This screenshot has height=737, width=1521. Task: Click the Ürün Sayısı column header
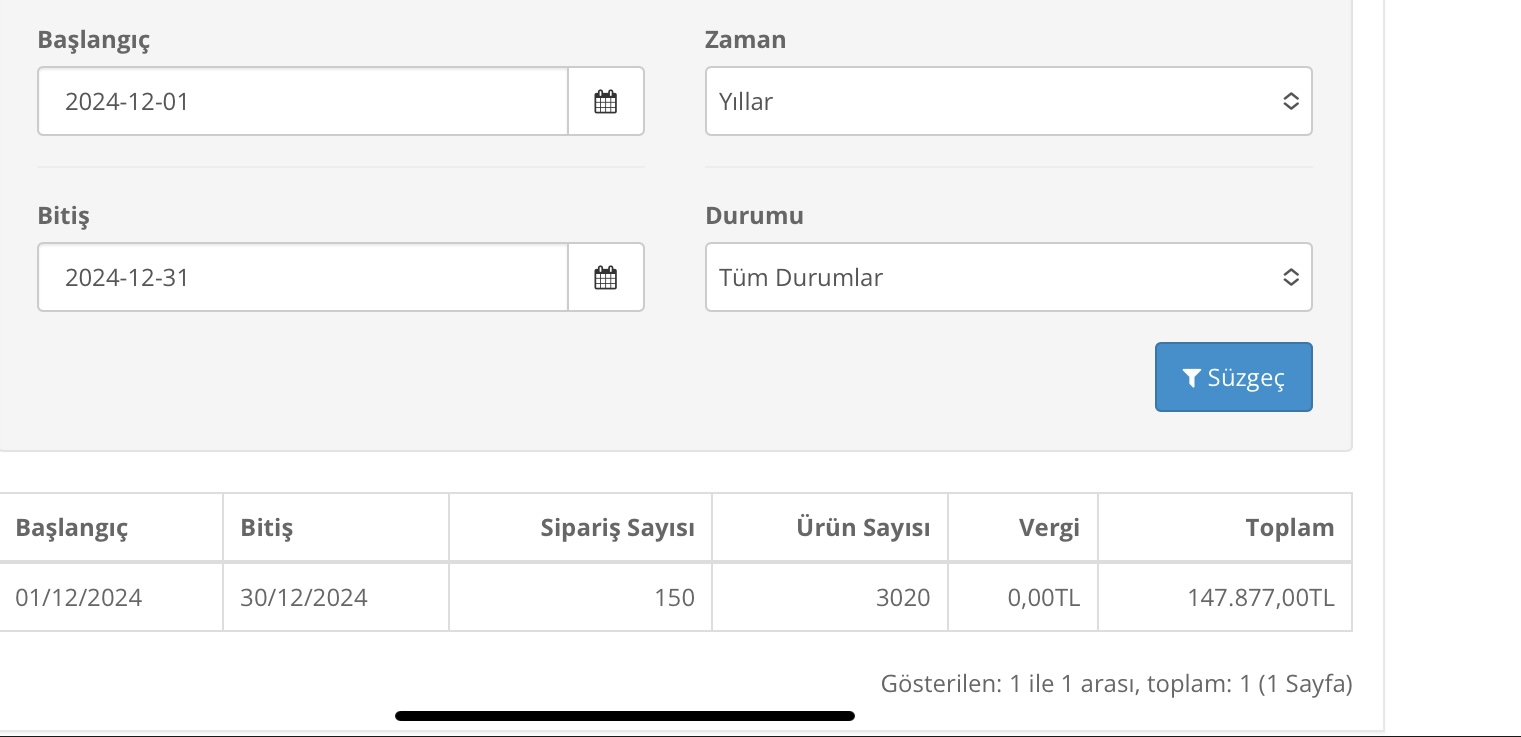tap(863, 527)
